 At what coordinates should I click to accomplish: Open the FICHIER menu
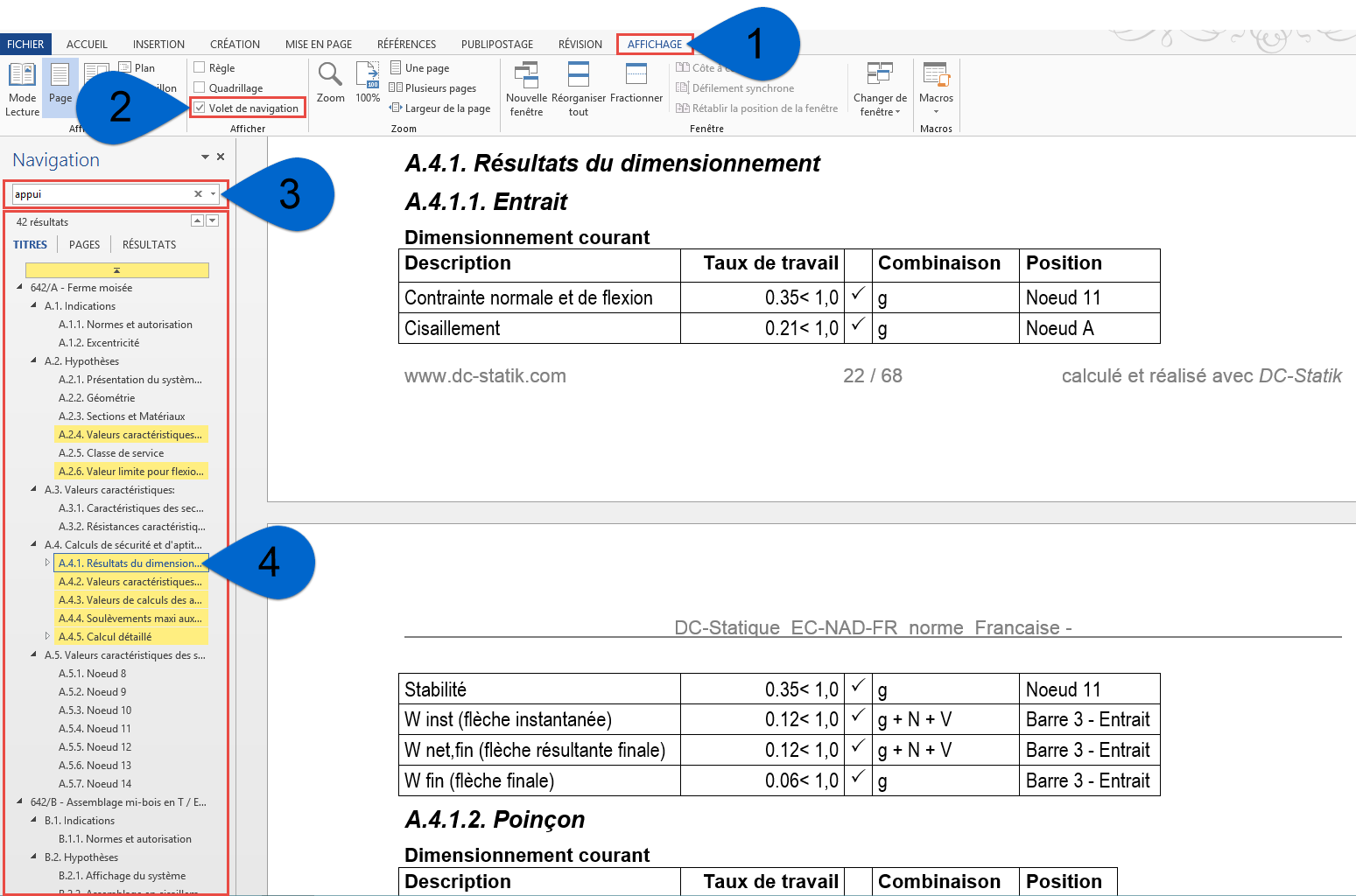click(x=25, y=44)
